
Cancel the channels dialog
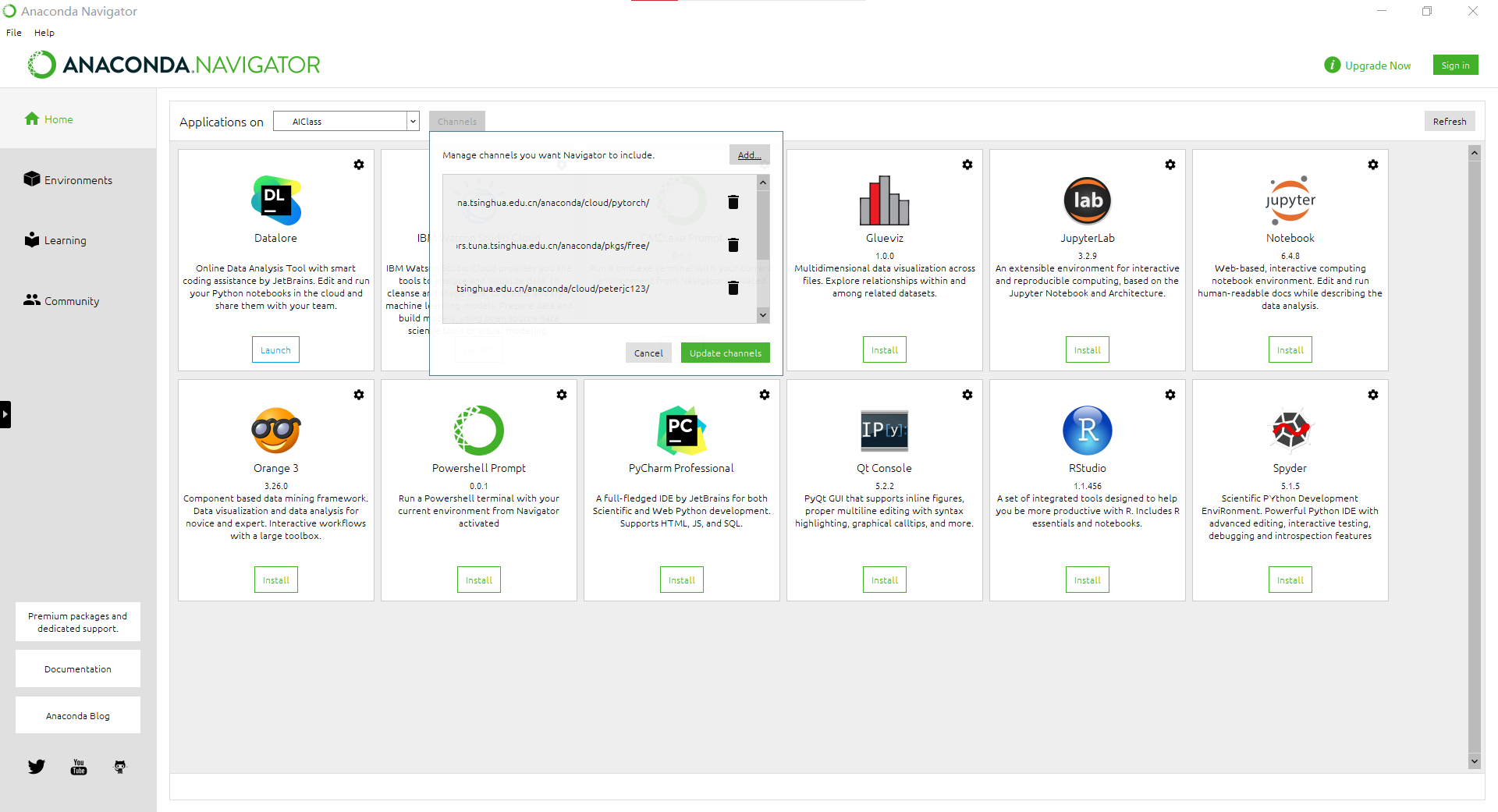pyautogui.click(x=648, y=353)
